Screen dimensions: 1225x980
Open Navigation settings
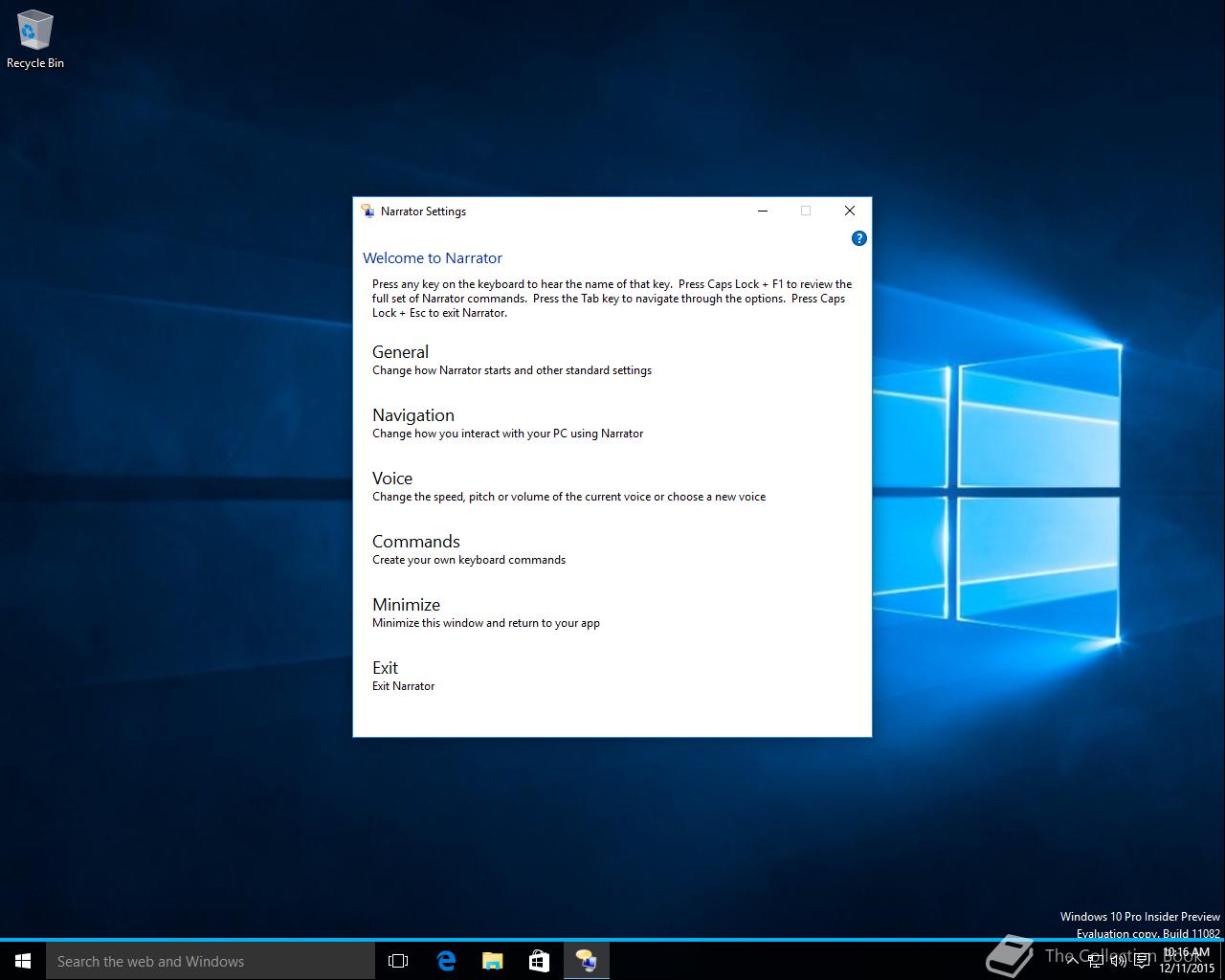point(413,415)
